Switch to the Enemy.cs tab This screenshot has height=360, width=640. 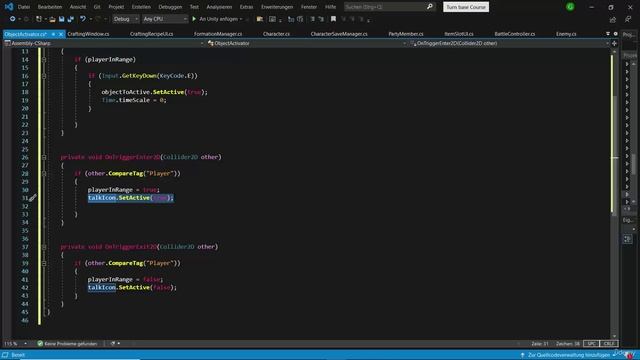tap(566, 34)
